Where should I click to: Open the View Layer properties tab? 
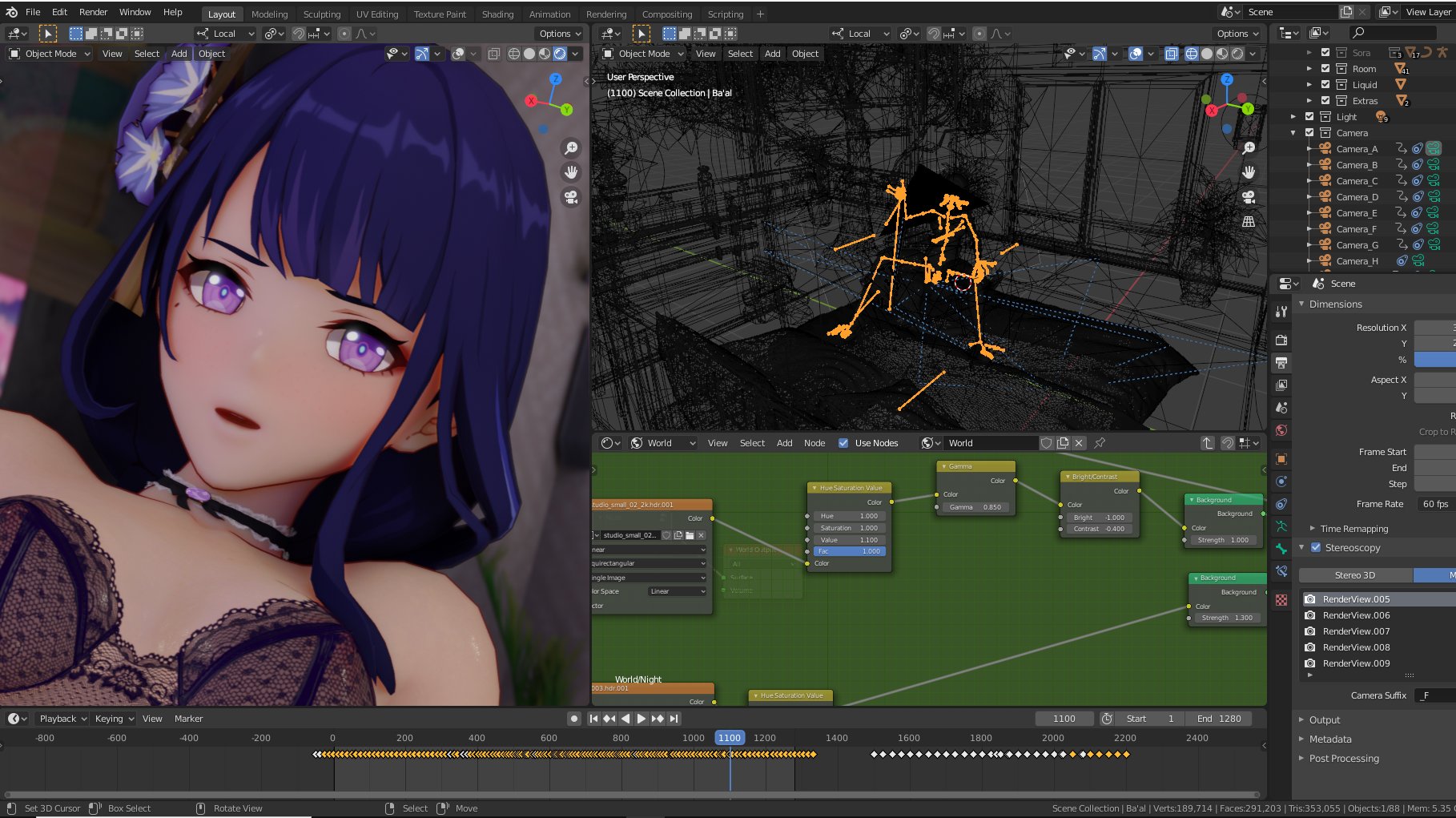point(1281,385)
